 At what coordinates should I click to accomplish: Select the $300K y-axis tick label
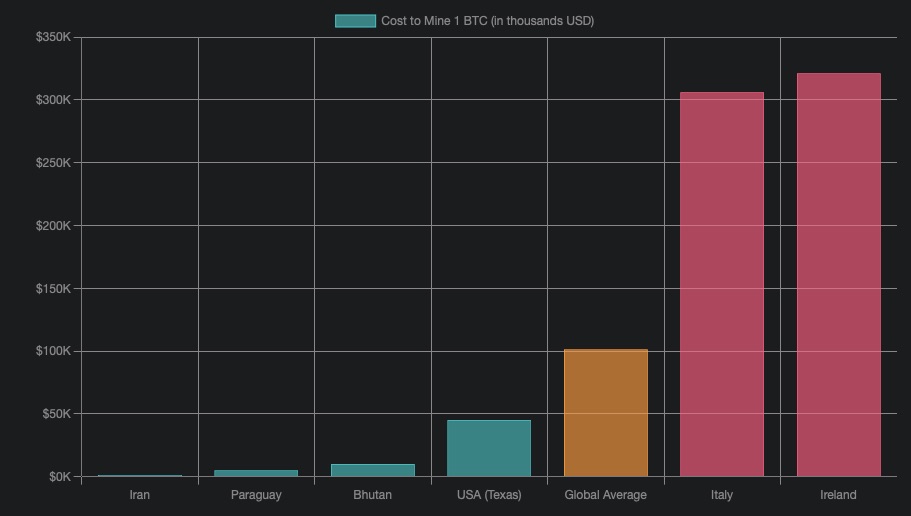click(x=53, y=100)
